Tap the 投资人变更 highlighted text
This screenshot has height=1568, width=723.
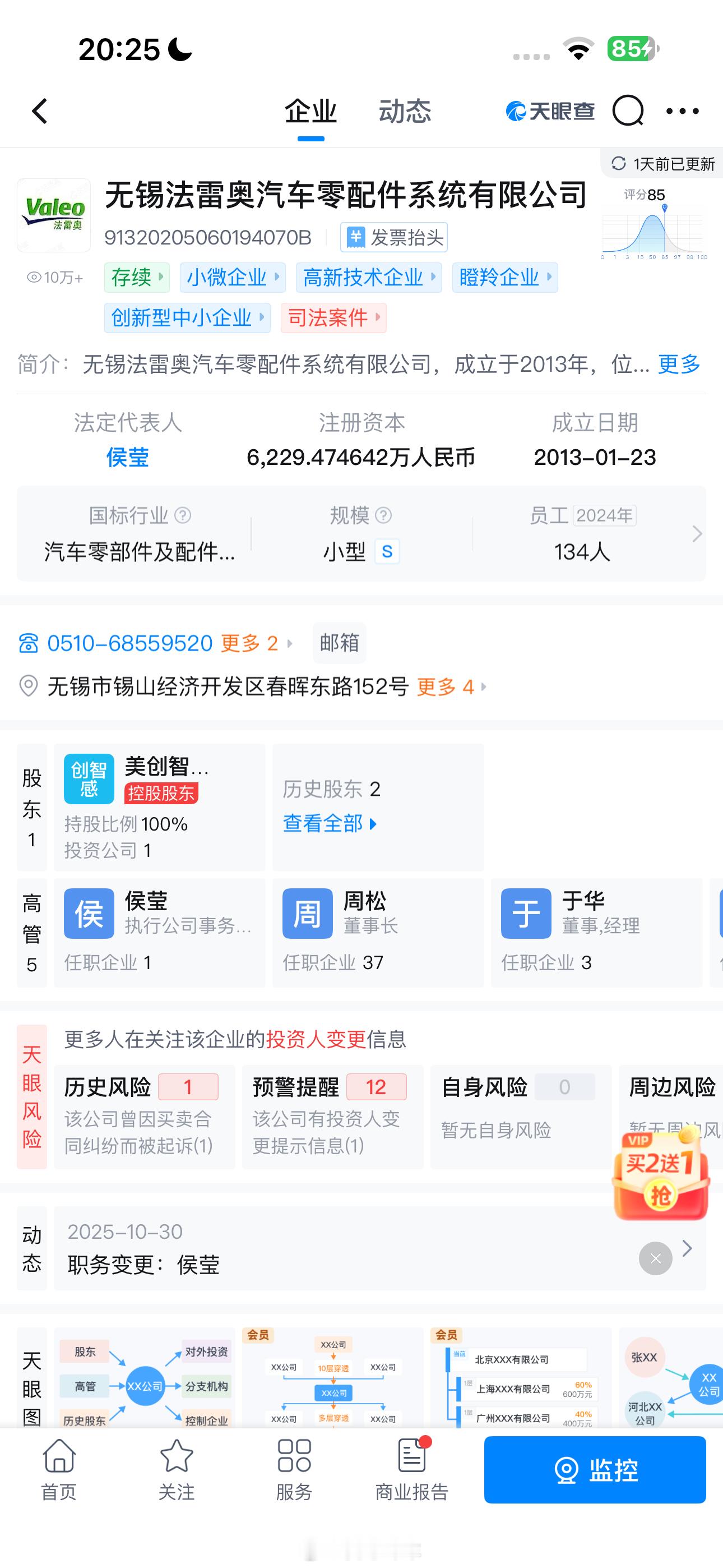click(316, 1039)
